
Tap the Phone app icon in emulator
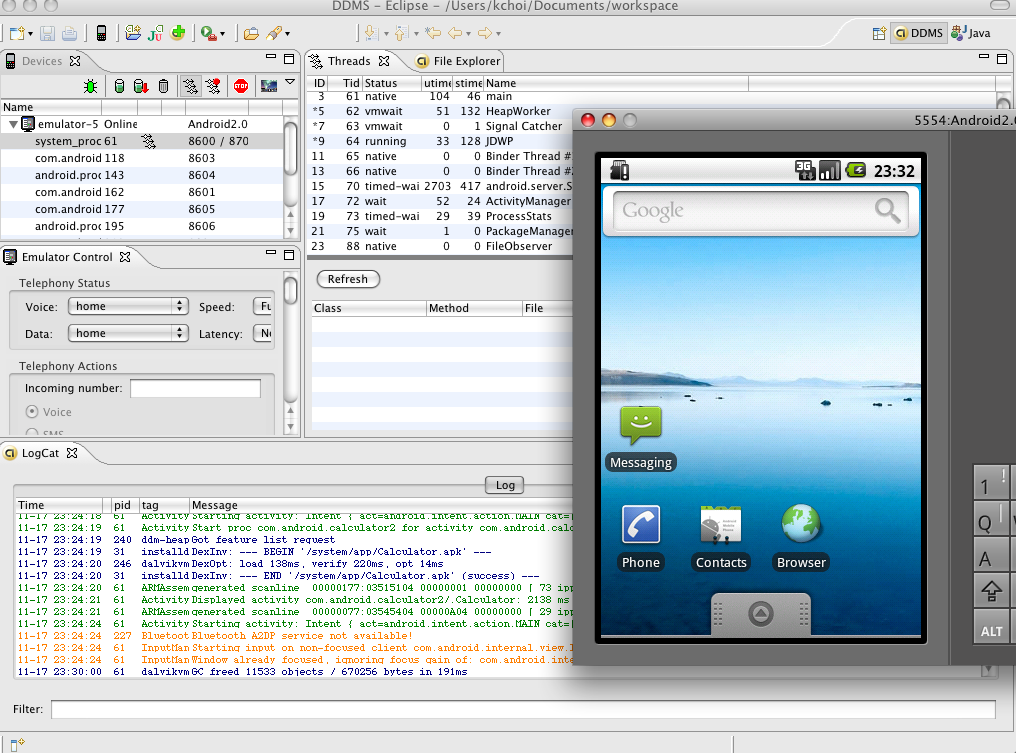[641, 524]
